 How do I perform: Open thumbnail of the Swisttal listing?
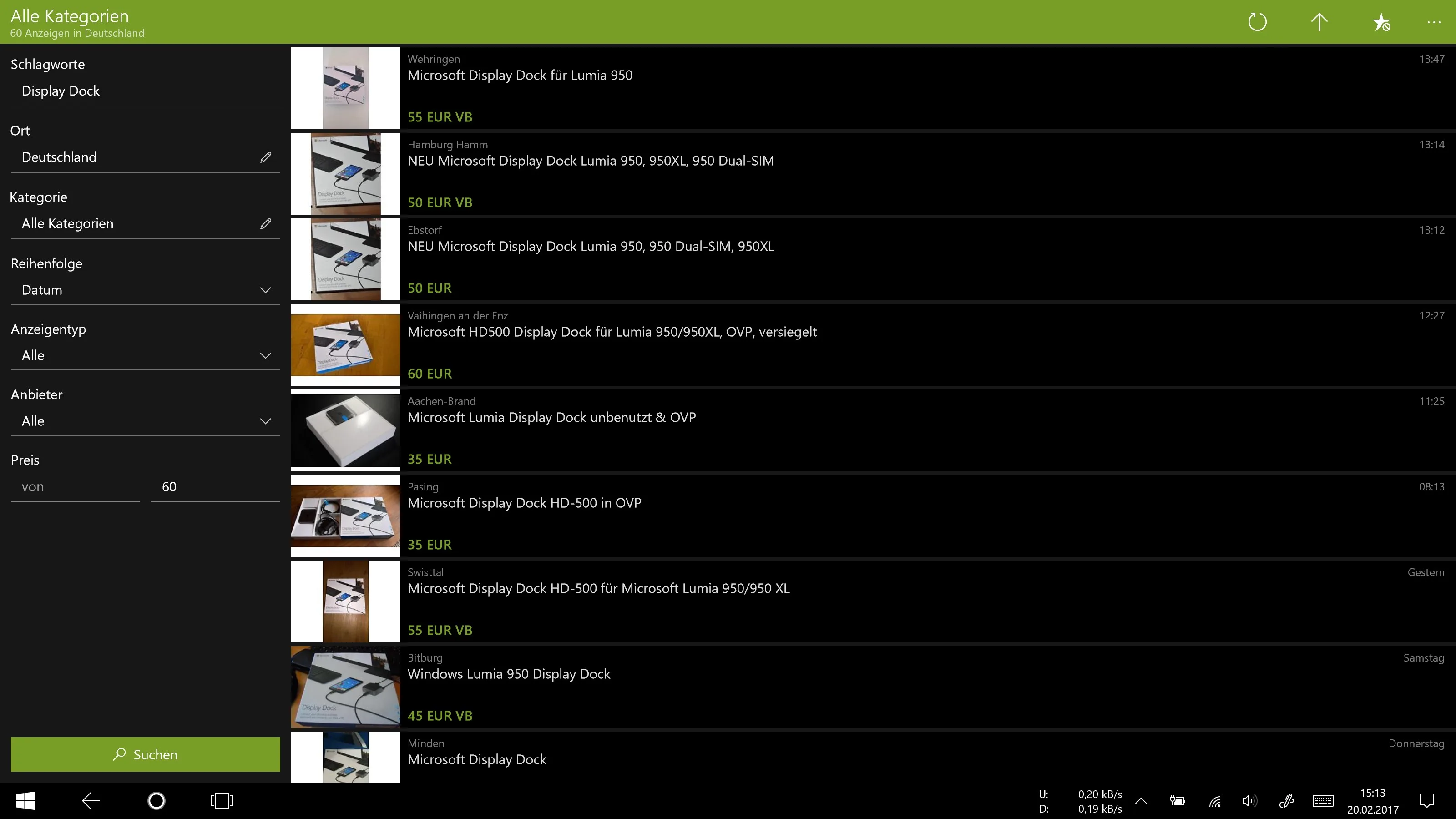tap(345, 602)
